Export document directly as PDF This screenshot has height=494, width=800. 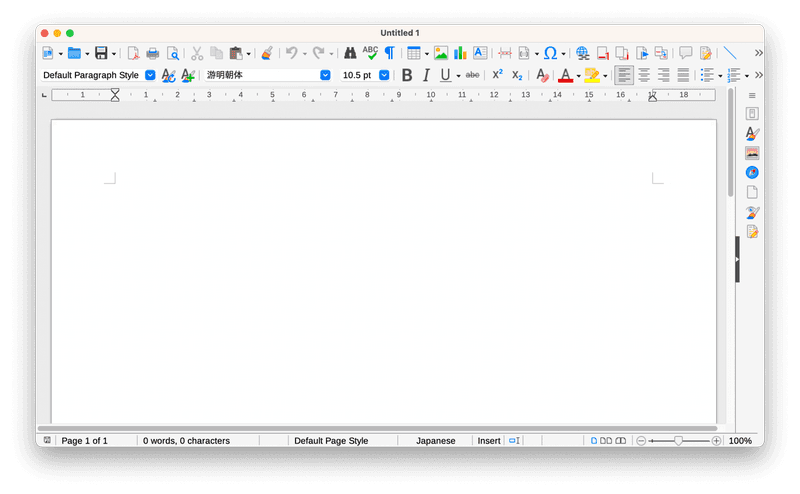[133, 53]
